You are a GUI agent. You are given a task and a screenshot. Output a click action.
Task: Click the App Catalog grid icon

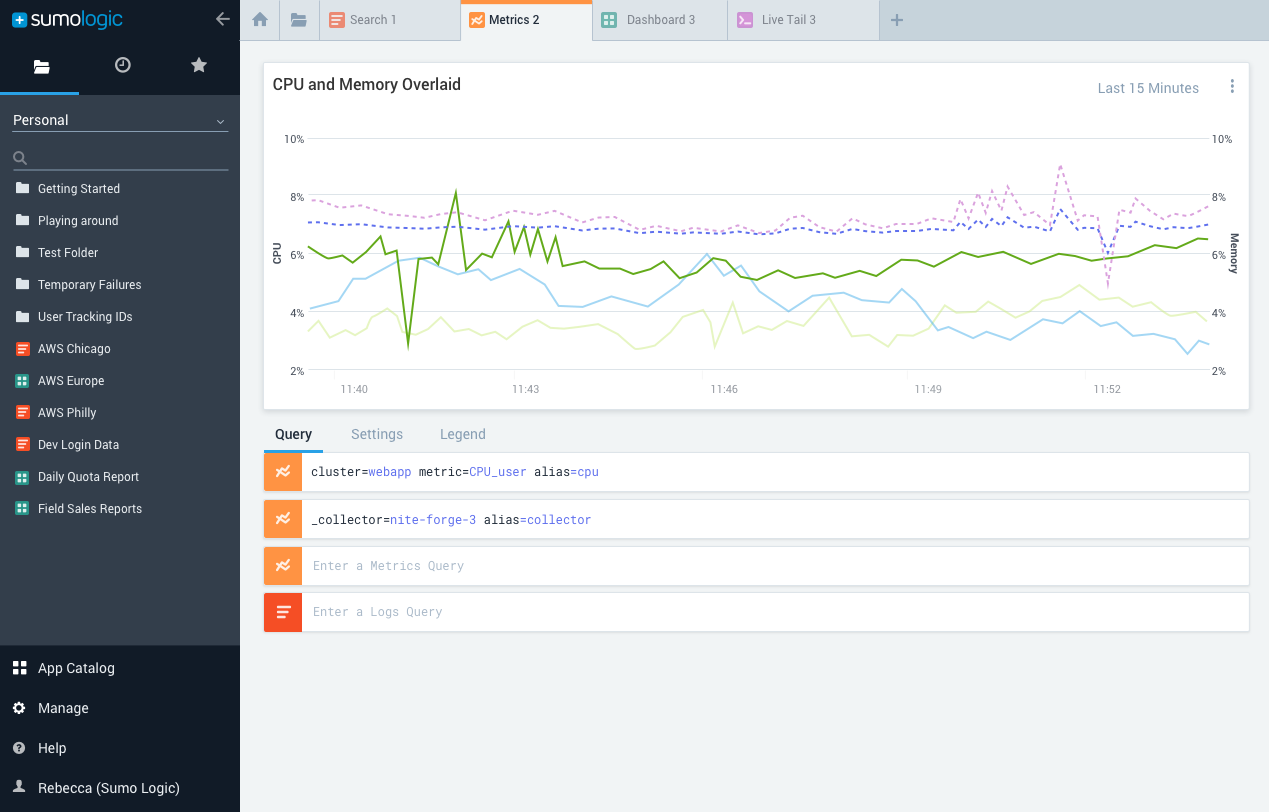(19, 668)
